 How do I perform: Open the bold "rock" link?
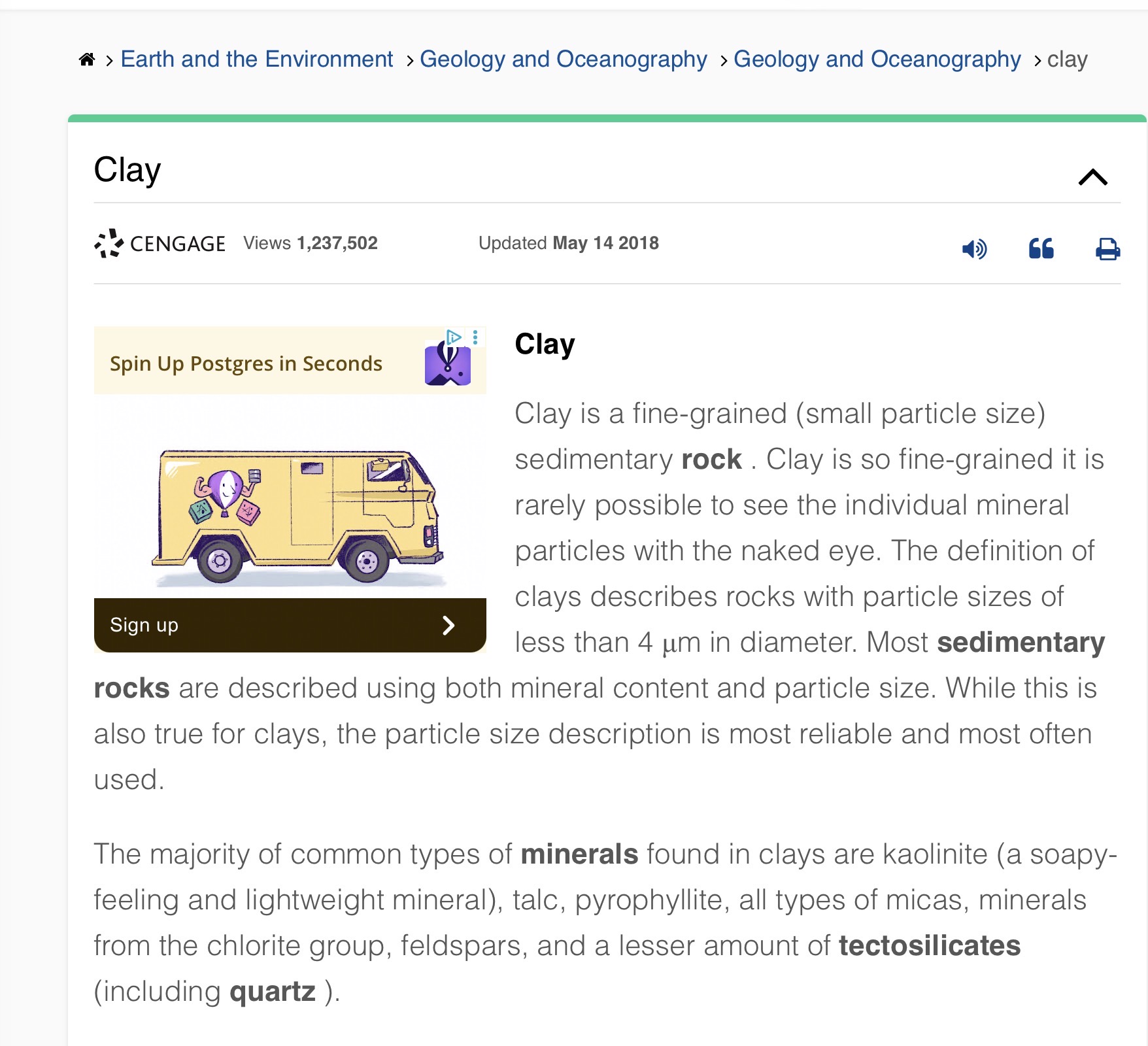tap(711, 460)
